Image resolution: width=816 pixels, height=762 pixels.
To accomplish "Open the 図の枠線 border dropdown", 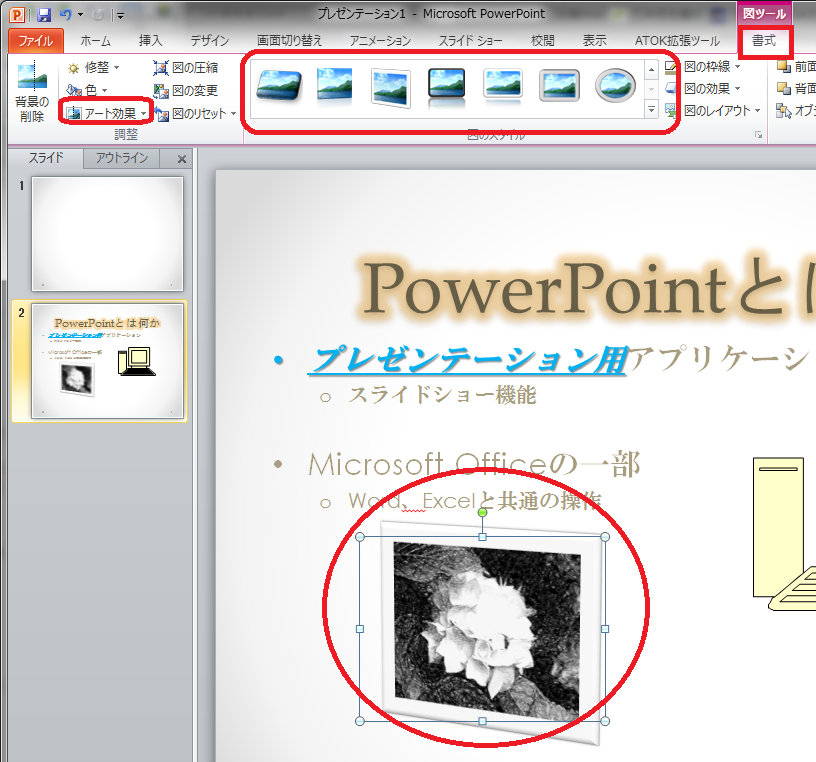I will pos(704,67).
